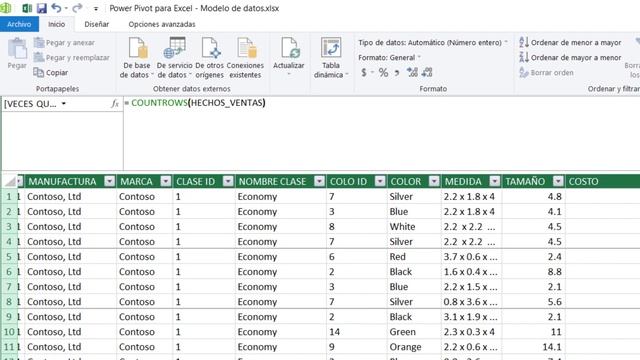Click the TAMAÑO cell 5.6
The width and height of the screenshot is (640, 360).
pyautogui.click(x=533, y=302)
